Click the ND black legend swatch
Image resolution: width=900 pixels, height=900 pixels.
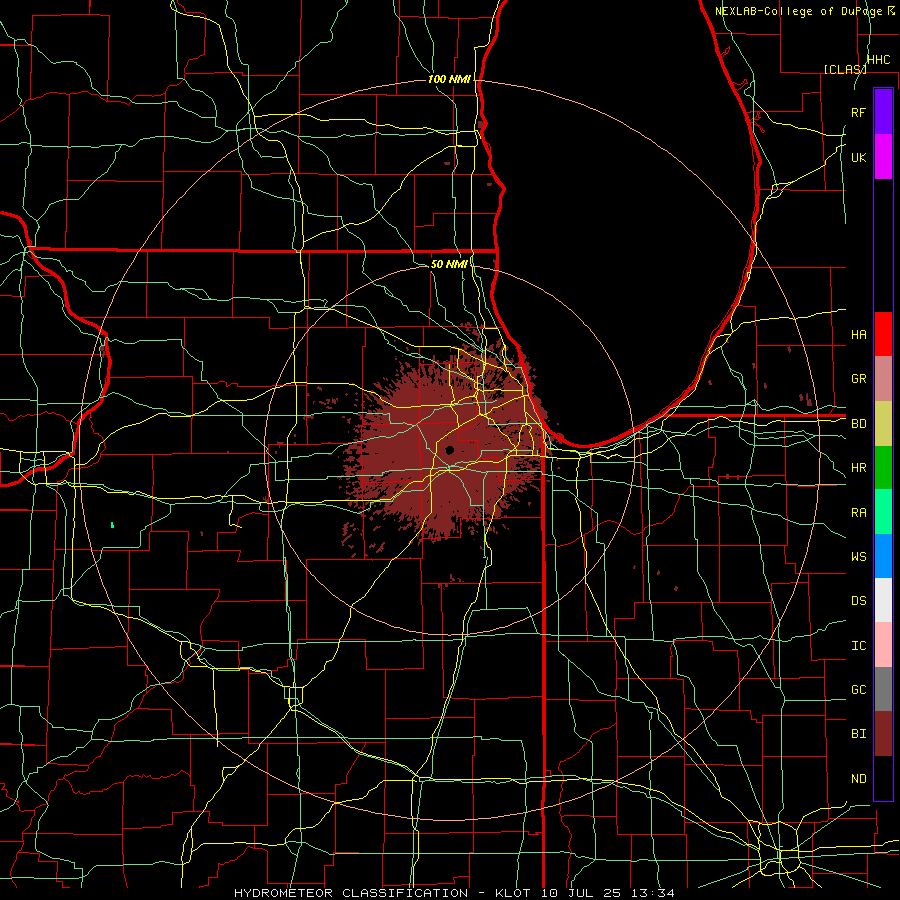pyautogui.click(x=883, y=778)
